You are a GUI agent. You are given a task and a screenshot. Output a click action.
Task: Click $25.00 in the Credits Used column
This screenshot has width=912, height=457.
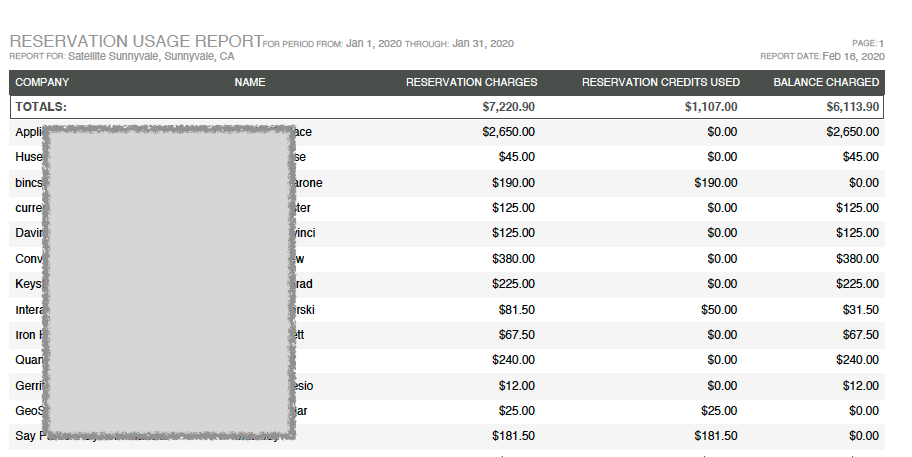click(719, 410)
